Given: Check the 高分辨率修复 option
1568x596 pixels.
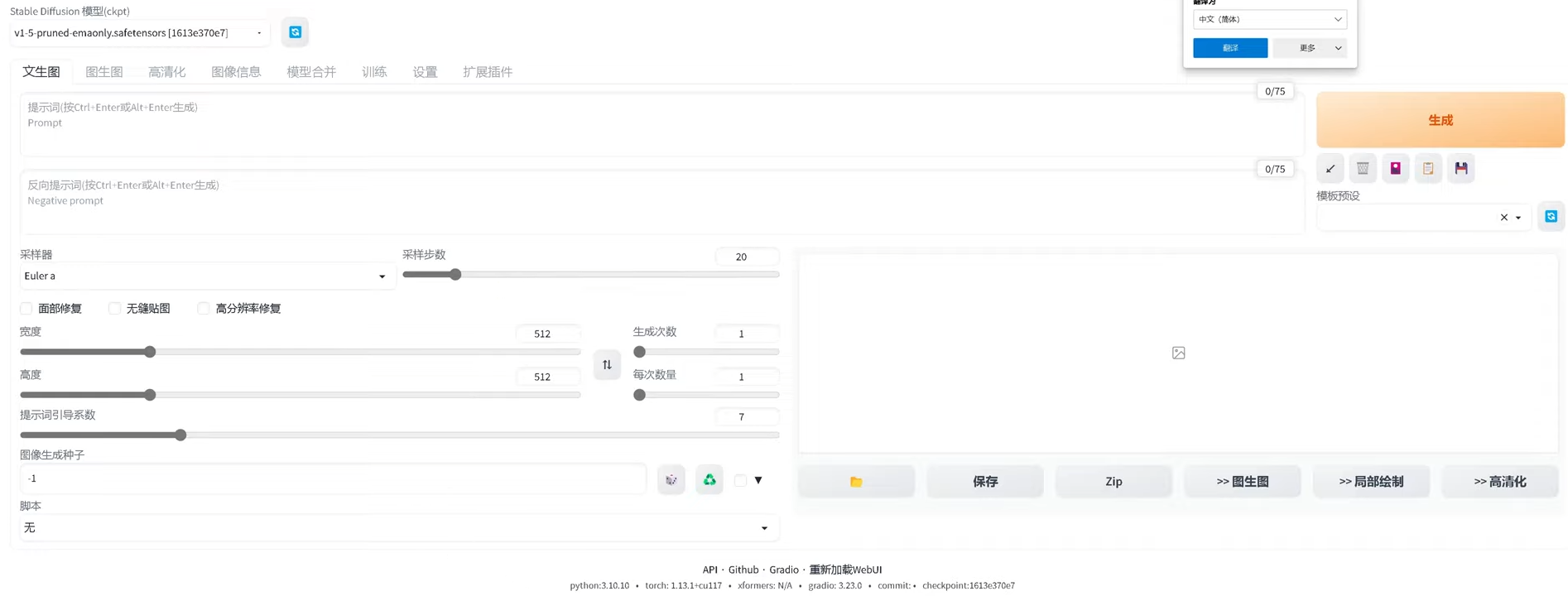Looking at the screenshot, I should [x=203, y=309].
